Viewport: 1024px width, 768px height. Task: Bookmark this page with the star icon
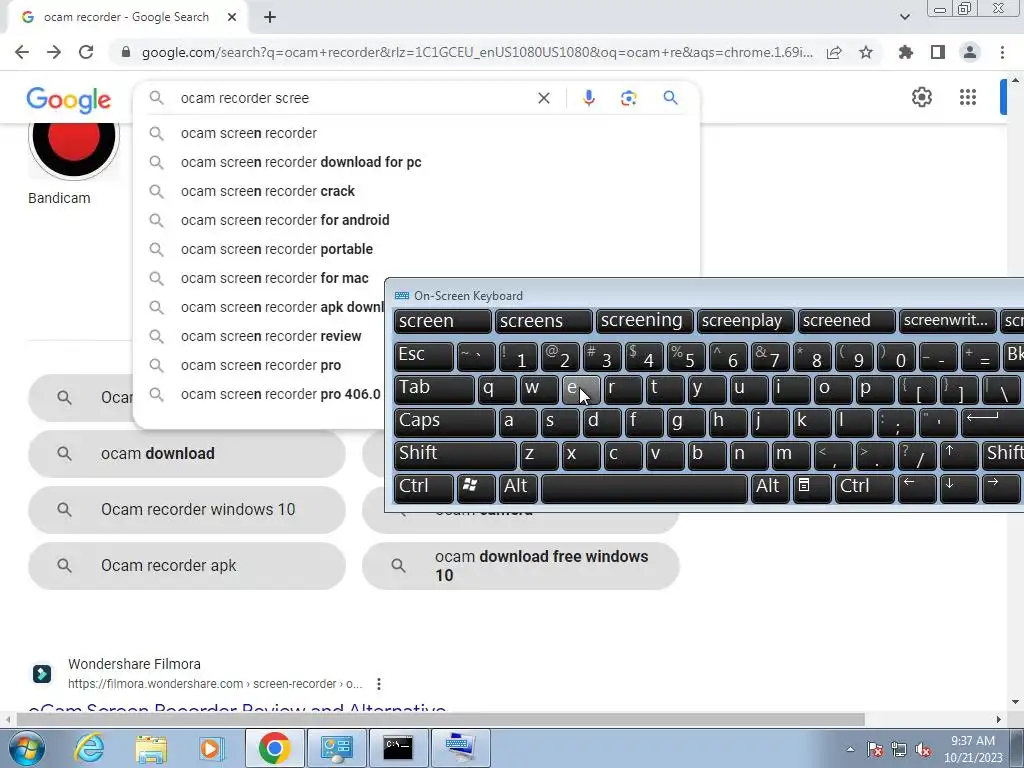click(x=866, y=52)
